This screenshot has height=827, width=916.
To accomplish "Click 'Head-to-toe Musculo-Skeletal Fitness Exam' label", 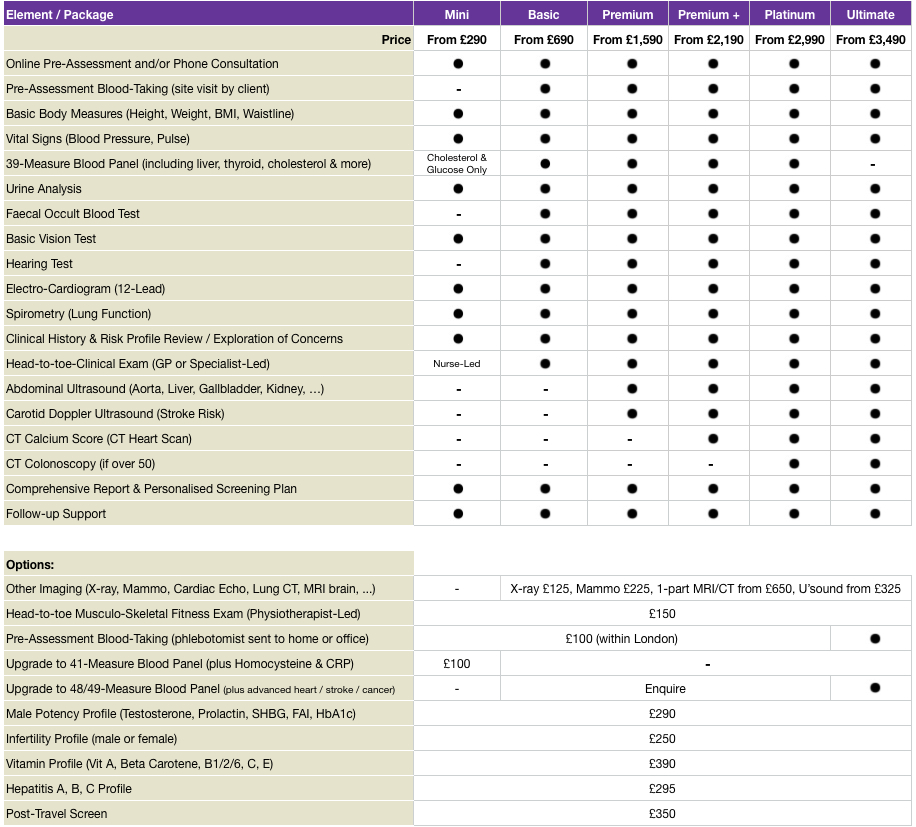I will click(183, 614).
